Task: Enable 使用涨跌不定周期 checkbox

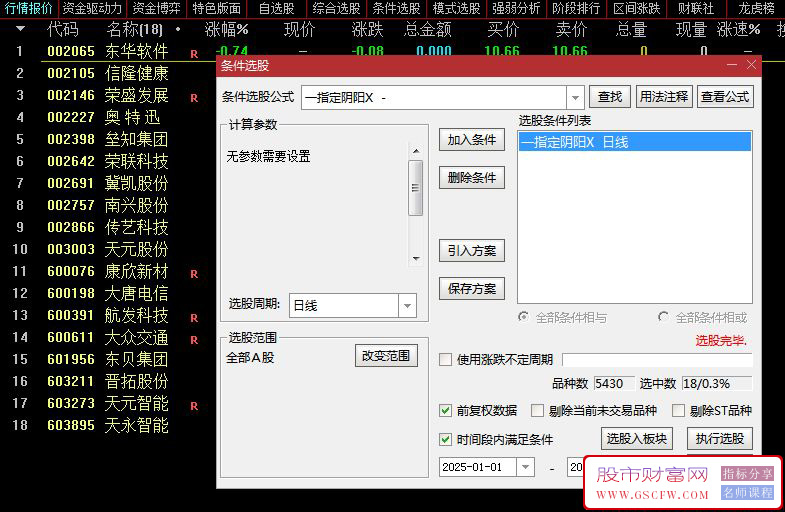Action: pyautogui.click(x=445, y=359)
